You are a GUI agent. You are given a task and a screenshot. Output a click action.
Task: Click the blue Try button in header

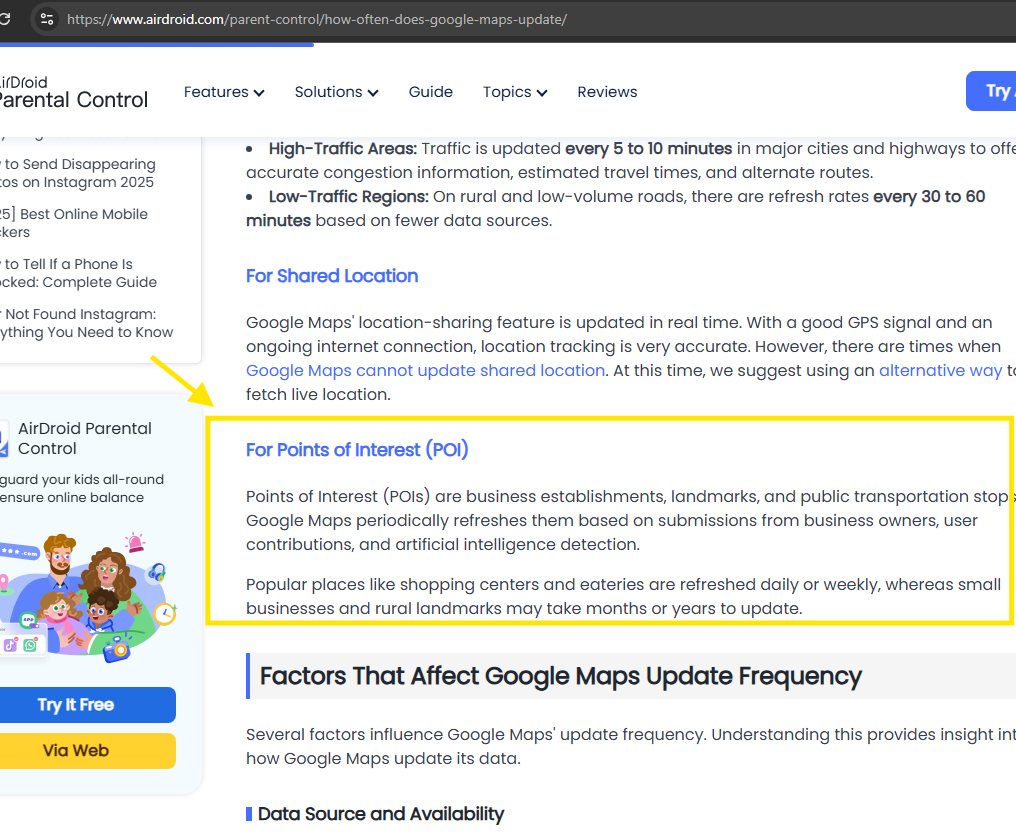[991, 91]
